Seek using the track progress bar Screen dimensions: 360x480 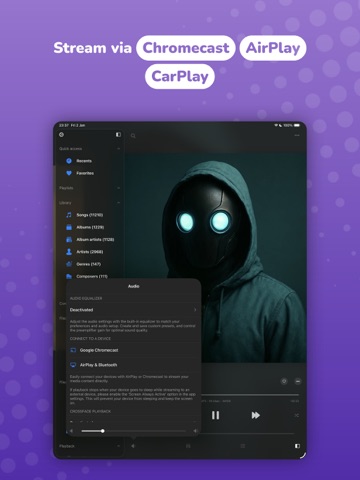250,395
